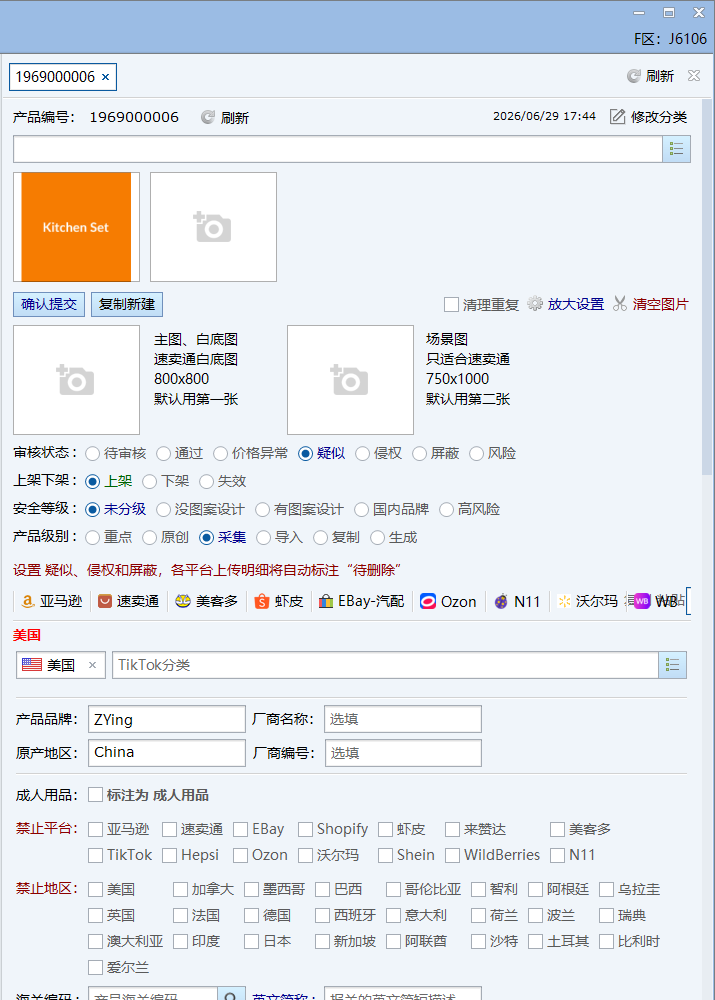This screenshot has height=1000, width=715.
Task: Click the 清空图片 scissors link
Action: (x=651, y=304)
